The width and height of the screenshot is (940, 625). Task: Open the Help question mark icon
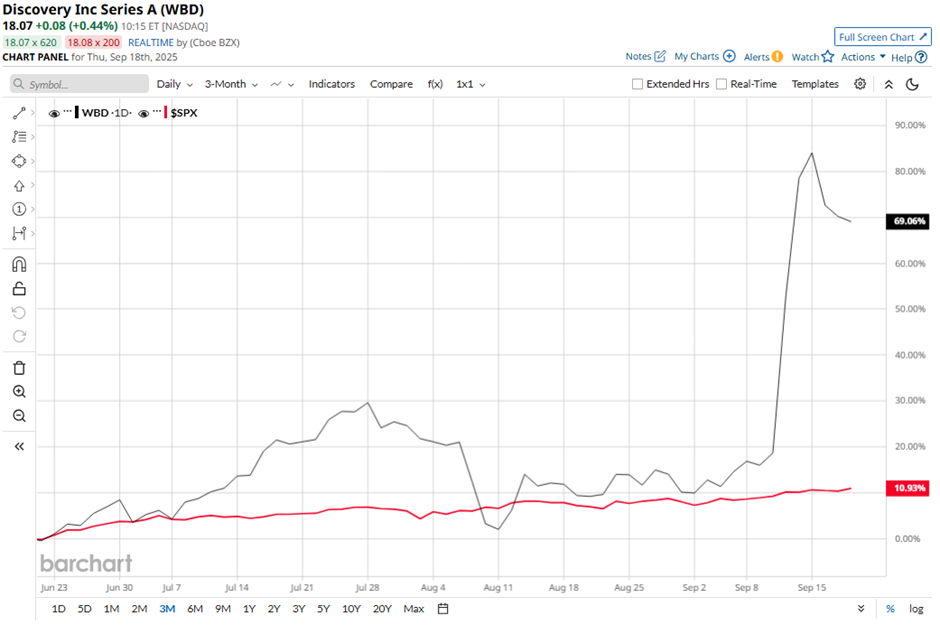pyautogui.click(x=921, y=57)
